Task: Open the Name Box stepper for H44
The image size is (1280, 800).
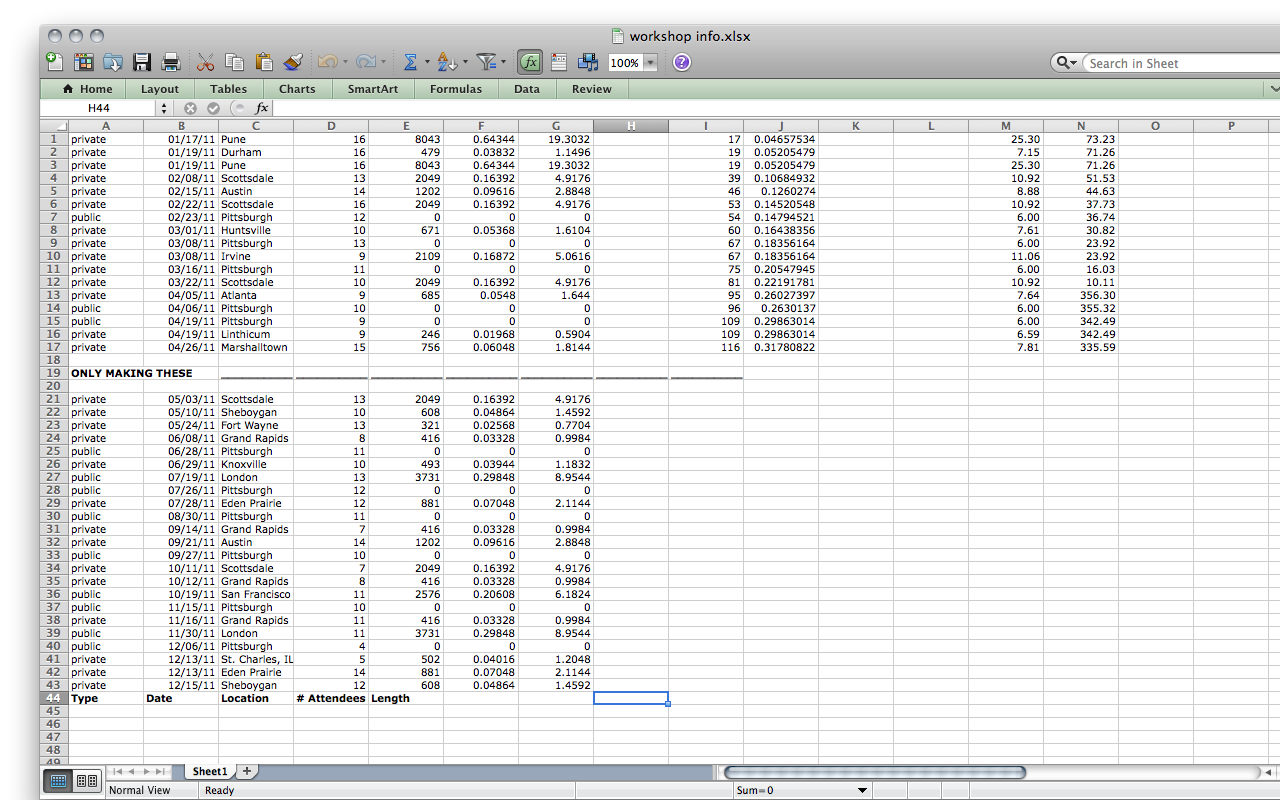Action: pos(164,108)
